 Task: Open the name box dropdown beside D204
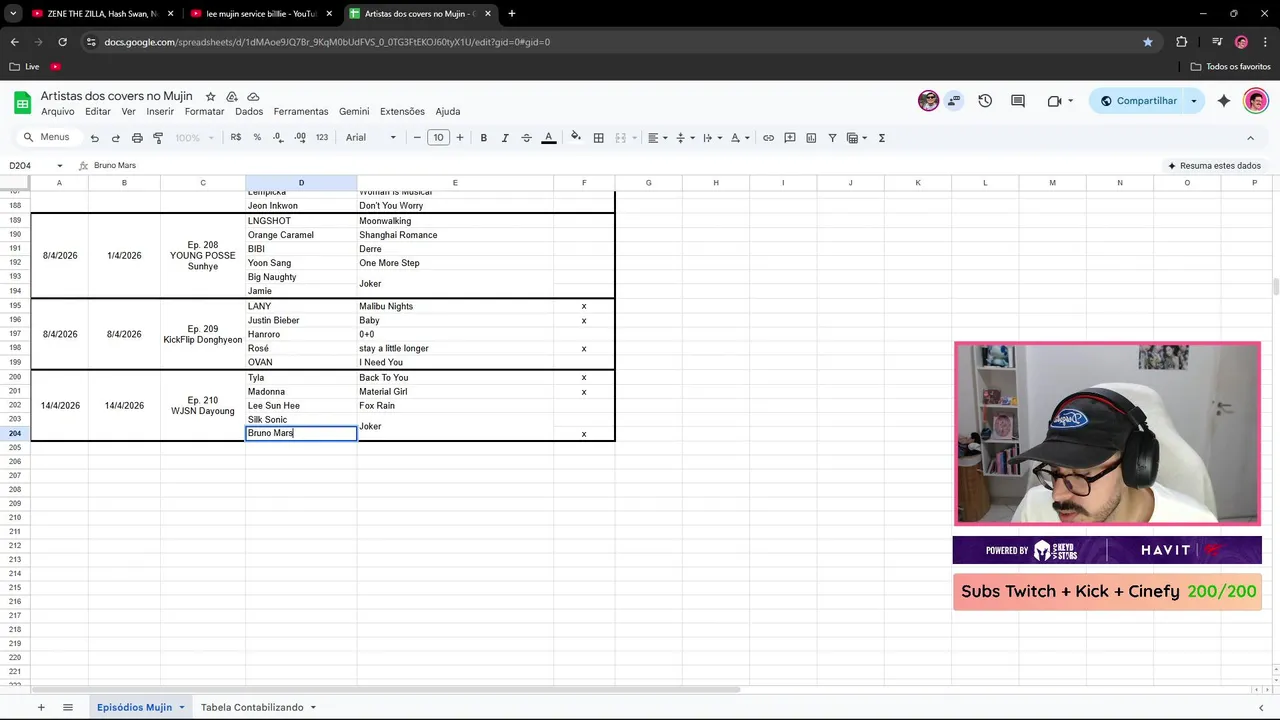[60, 166]
